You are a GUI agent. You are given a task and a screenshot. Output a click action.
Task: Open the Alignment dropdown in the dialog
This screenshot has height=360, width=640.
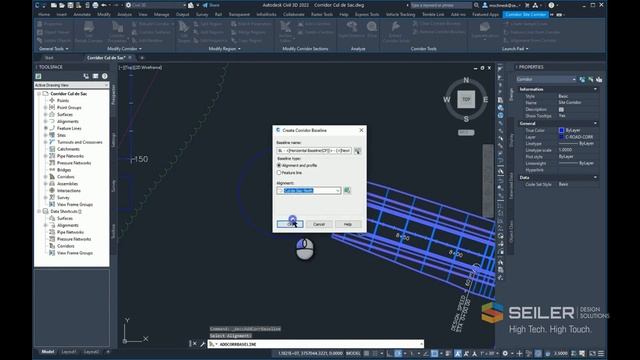pyautogui.click(x=338, y=191)
